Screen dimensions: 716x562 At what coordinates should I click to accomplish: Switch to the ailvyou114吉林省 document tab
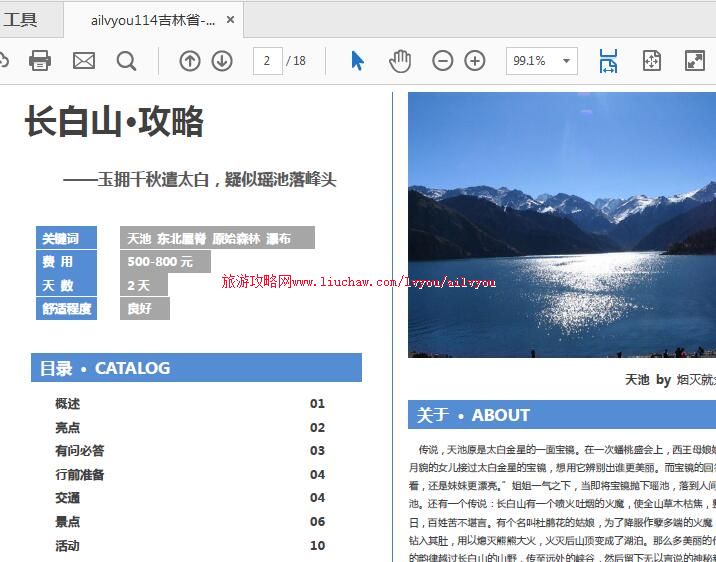[x=152, y=20]
